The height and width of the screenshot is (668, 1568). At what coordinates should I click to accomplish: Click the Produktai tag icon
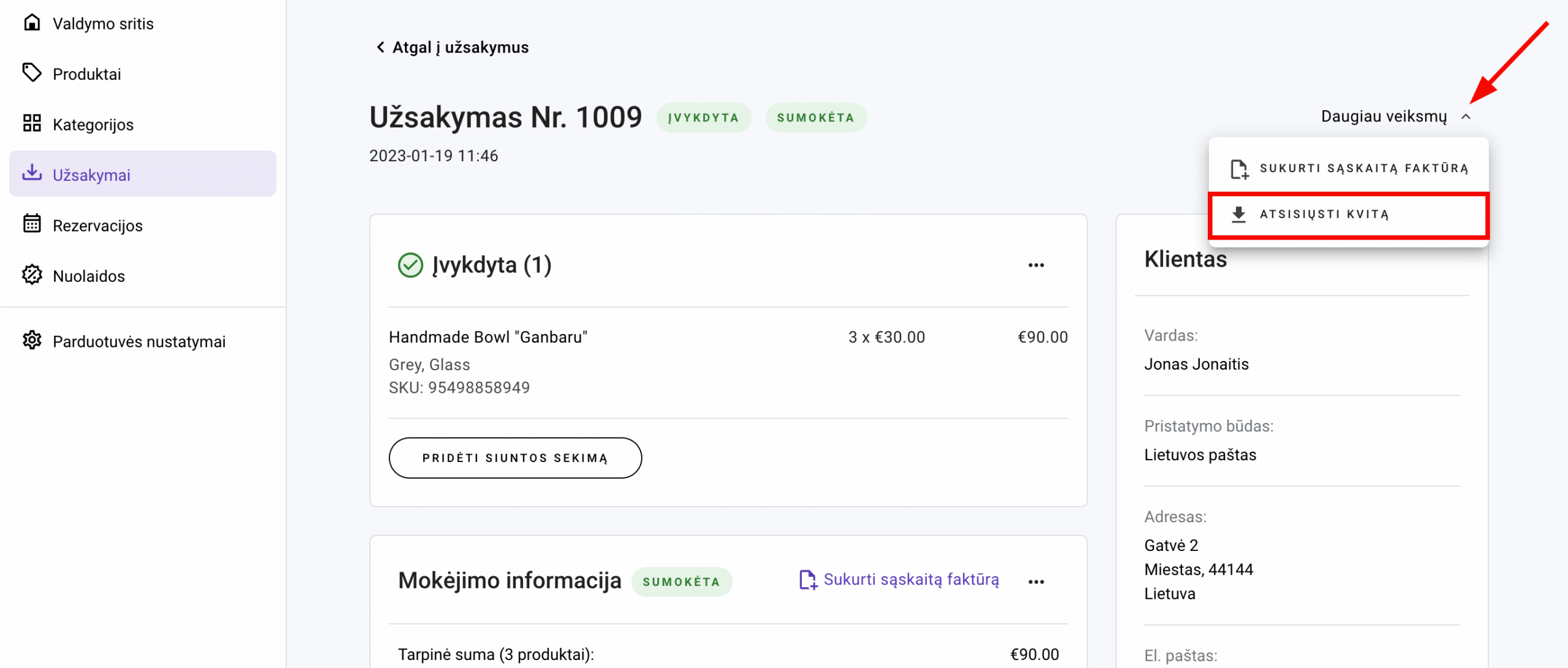pos(32,73)
